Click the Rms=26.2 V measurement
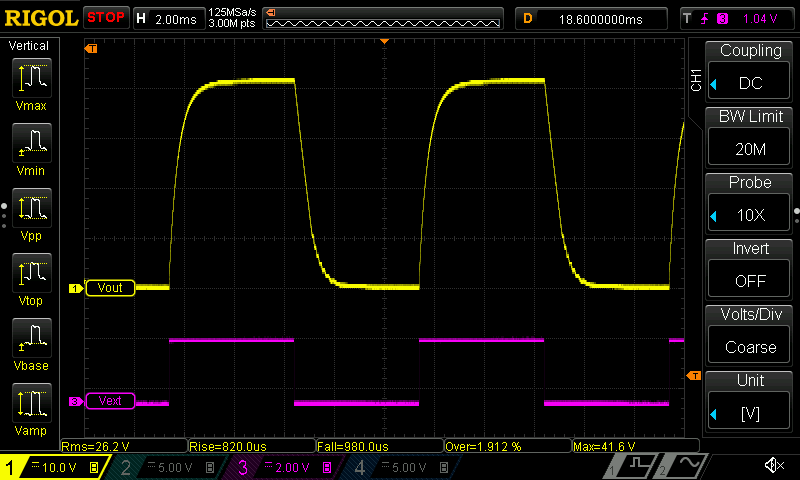Viewport: 800px width, 480px height. (124, 446)
